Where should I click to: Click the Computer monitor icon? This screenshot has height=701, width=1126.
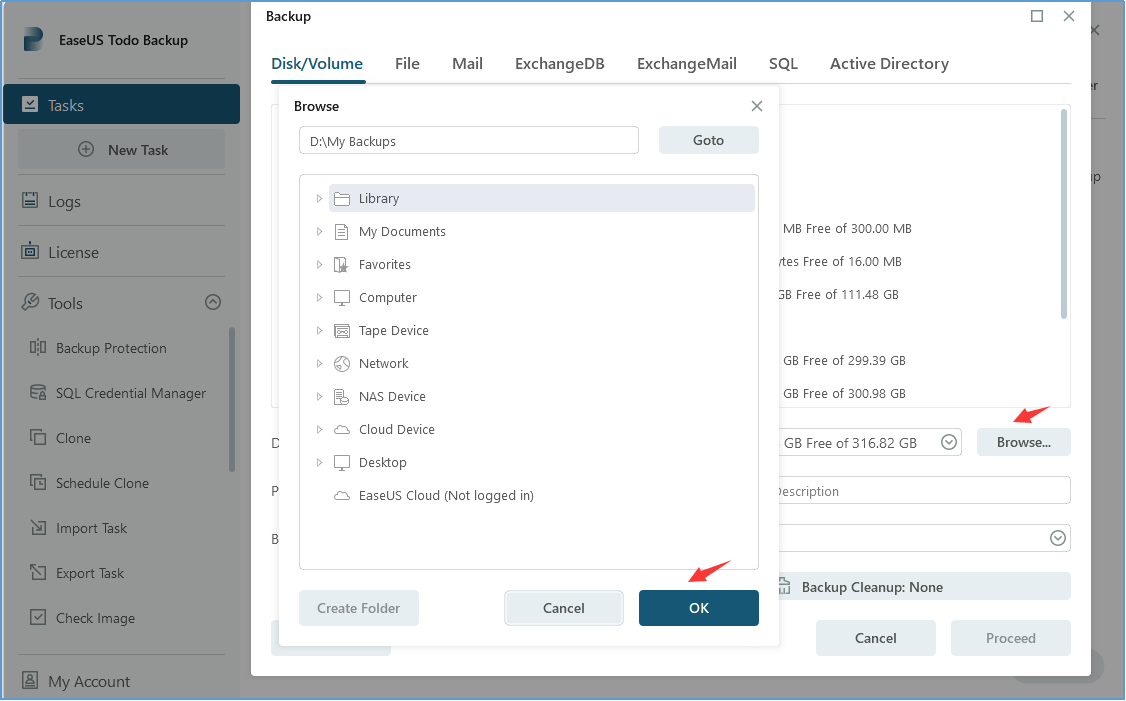pos(343,298)
